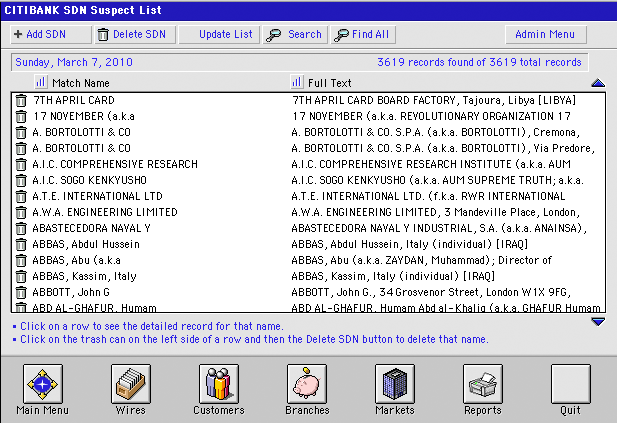Click full text ANAINSA entry
Viewport: 617px width, 423px height.
pyautogui.click(x=439, y=228)
